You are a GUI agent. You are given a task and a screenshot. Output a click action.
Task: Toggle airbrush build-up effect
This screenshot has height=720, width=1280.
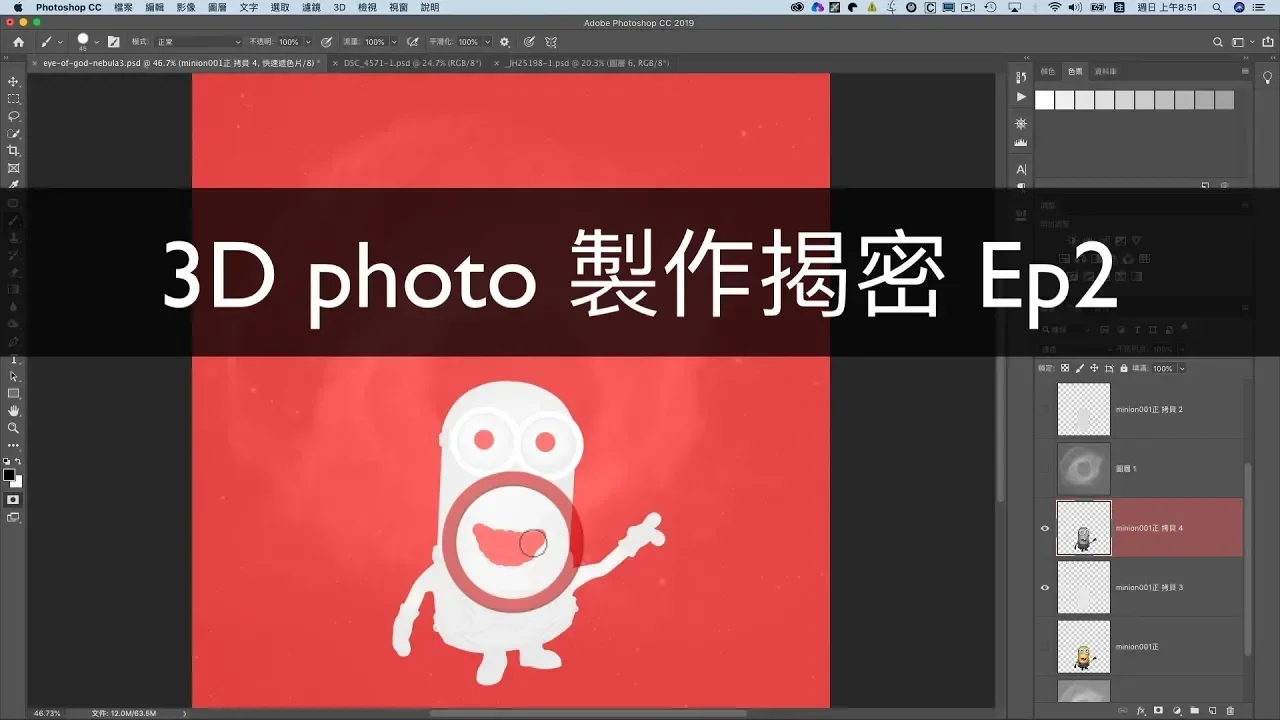click(411, 42)
